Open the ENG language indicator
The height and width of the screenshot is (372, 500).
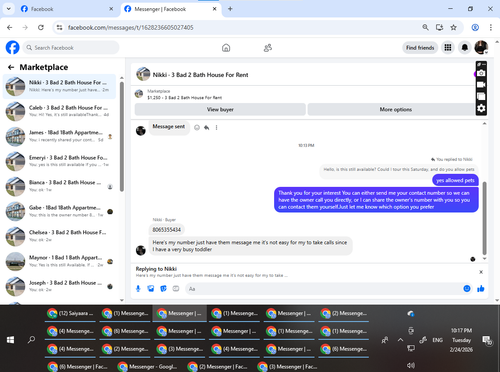coord(437,340)
